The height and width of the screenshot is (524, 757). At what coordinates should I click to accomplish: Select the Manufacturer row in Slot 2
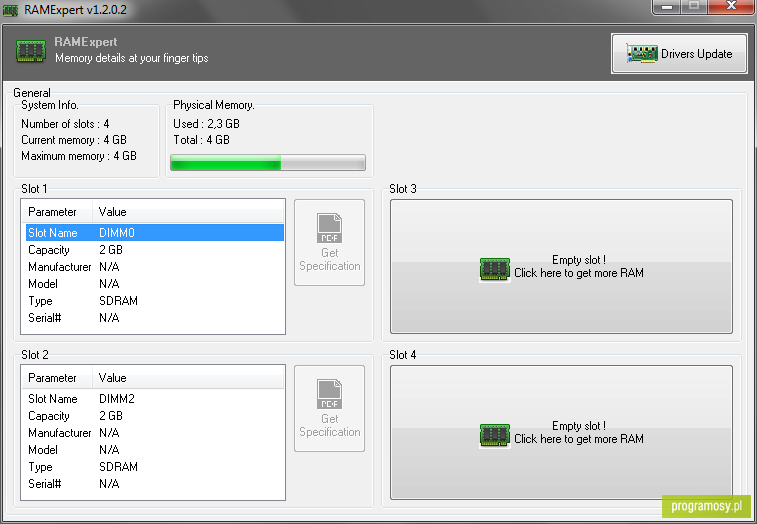(x=154, y=433)
